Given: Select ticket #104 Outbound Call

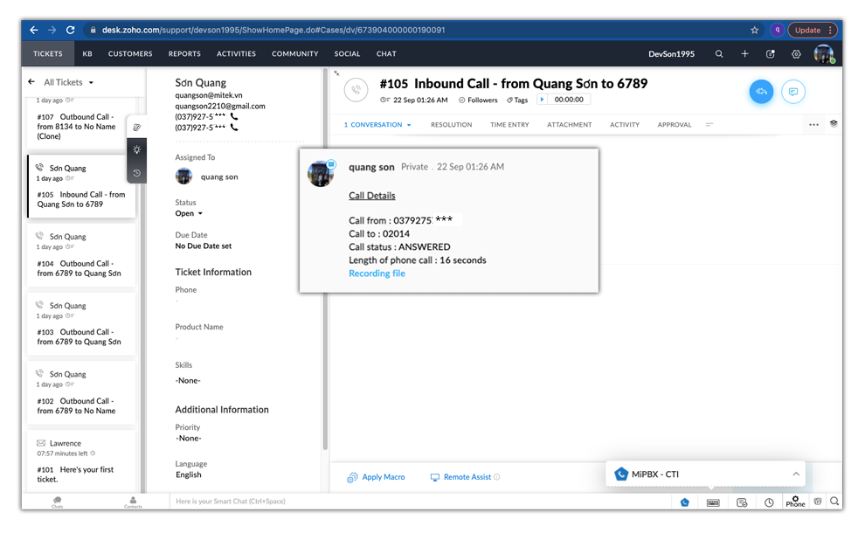Looking at the screenshot, I should tap(80, 265).
